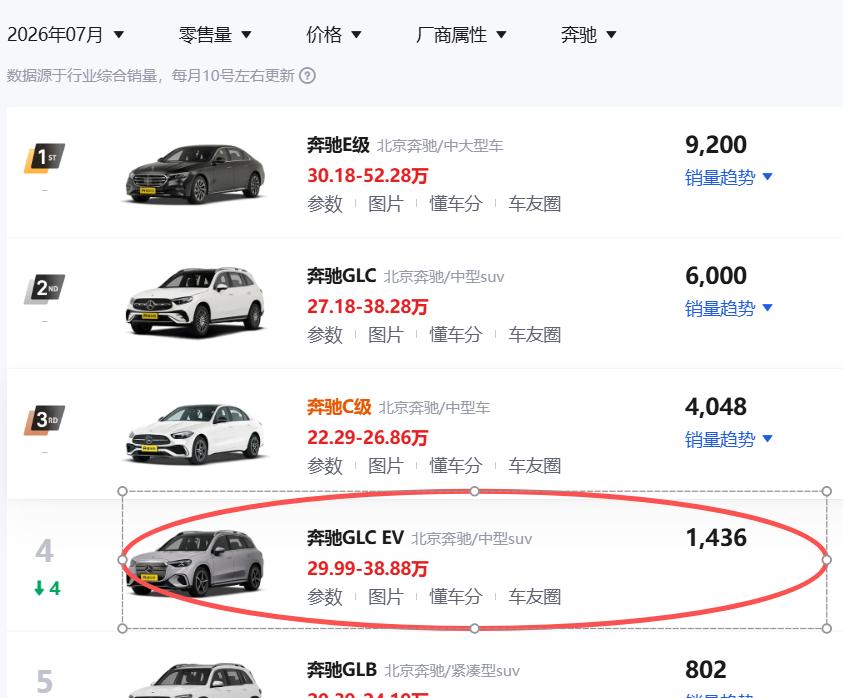Click the bottom-right corner selection handle
The width and height of the screenshot is (843, 698).
click(827, 628)
